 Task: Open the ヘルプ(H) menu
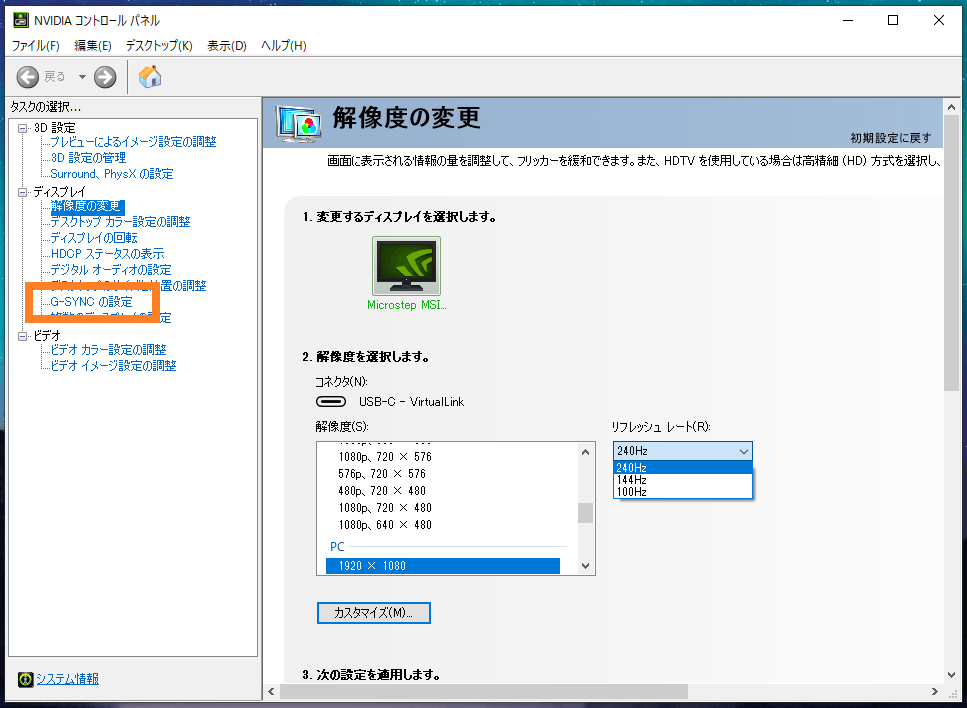284,46
